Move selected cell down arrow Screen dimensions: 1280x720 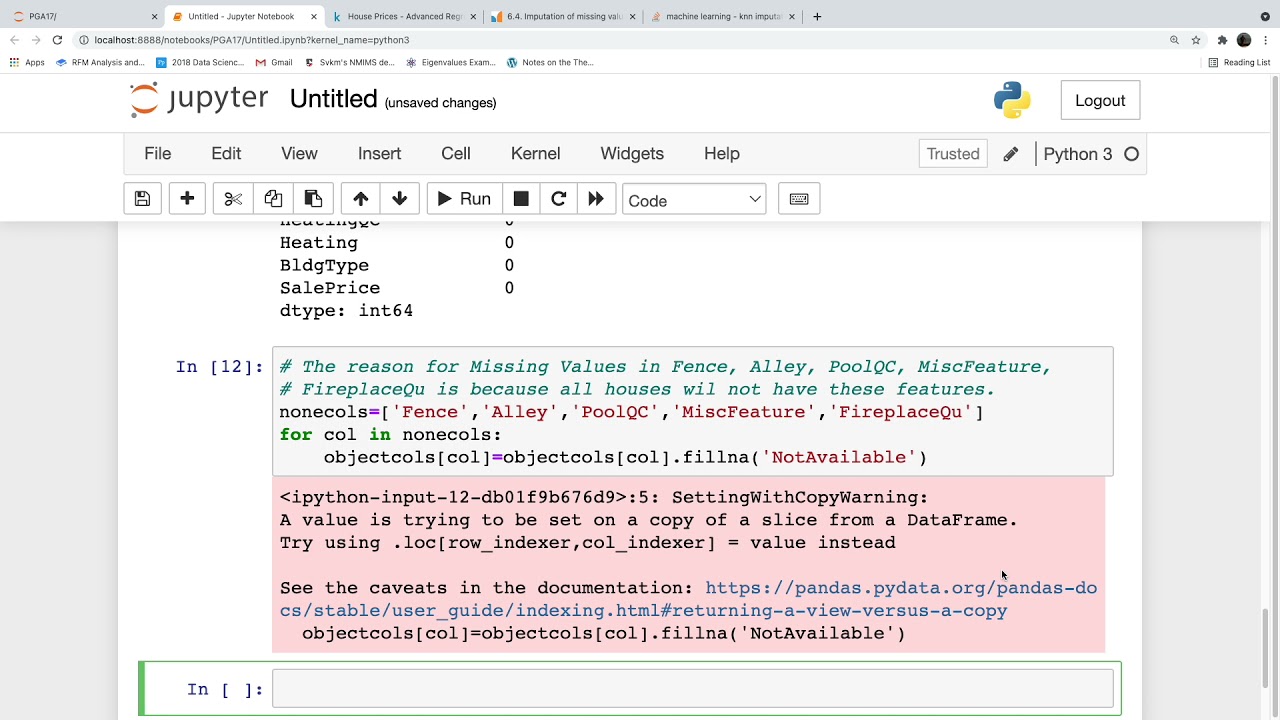pyautogui.click(x=400, y=199)
